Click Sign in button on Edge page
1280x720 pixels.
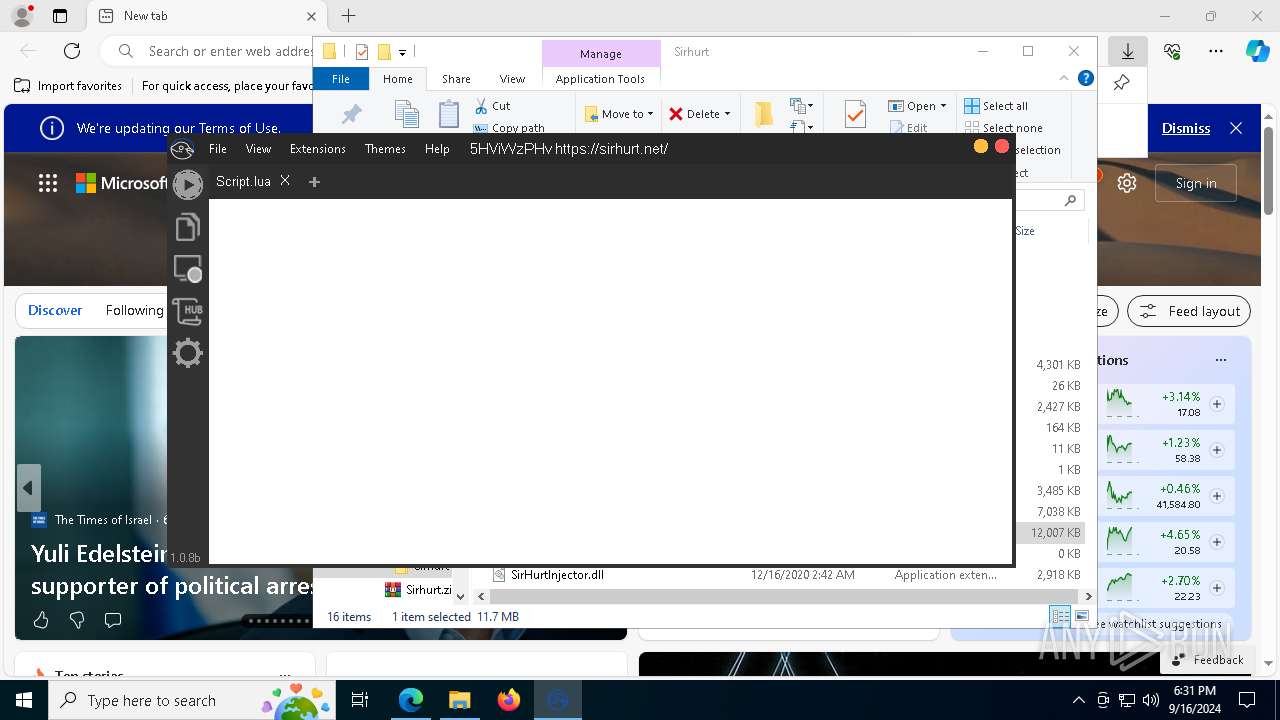[1196, 183]
